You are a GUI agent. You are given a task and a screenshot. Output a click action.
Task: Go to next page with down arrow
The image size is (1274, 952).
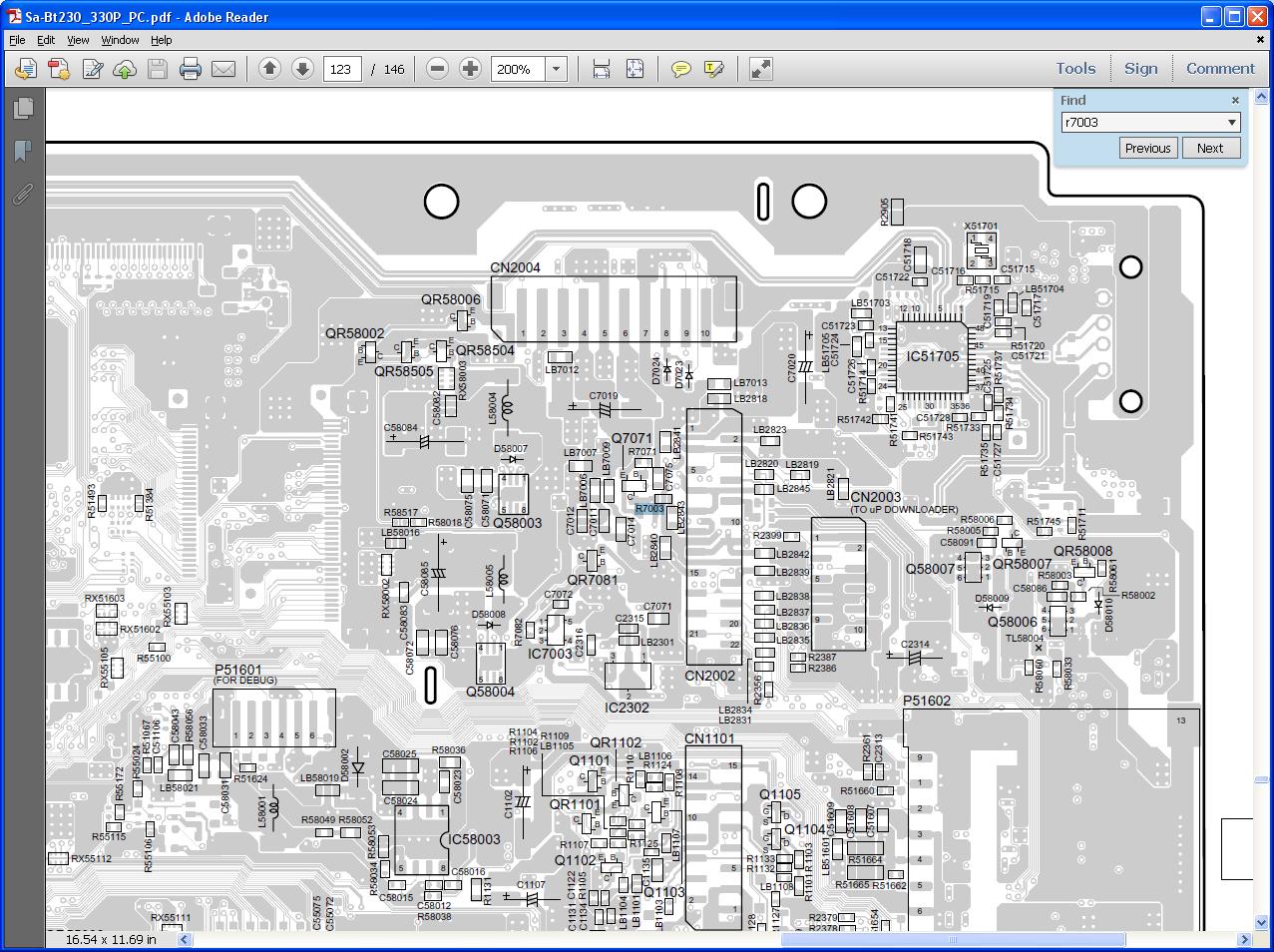[303, 69]
